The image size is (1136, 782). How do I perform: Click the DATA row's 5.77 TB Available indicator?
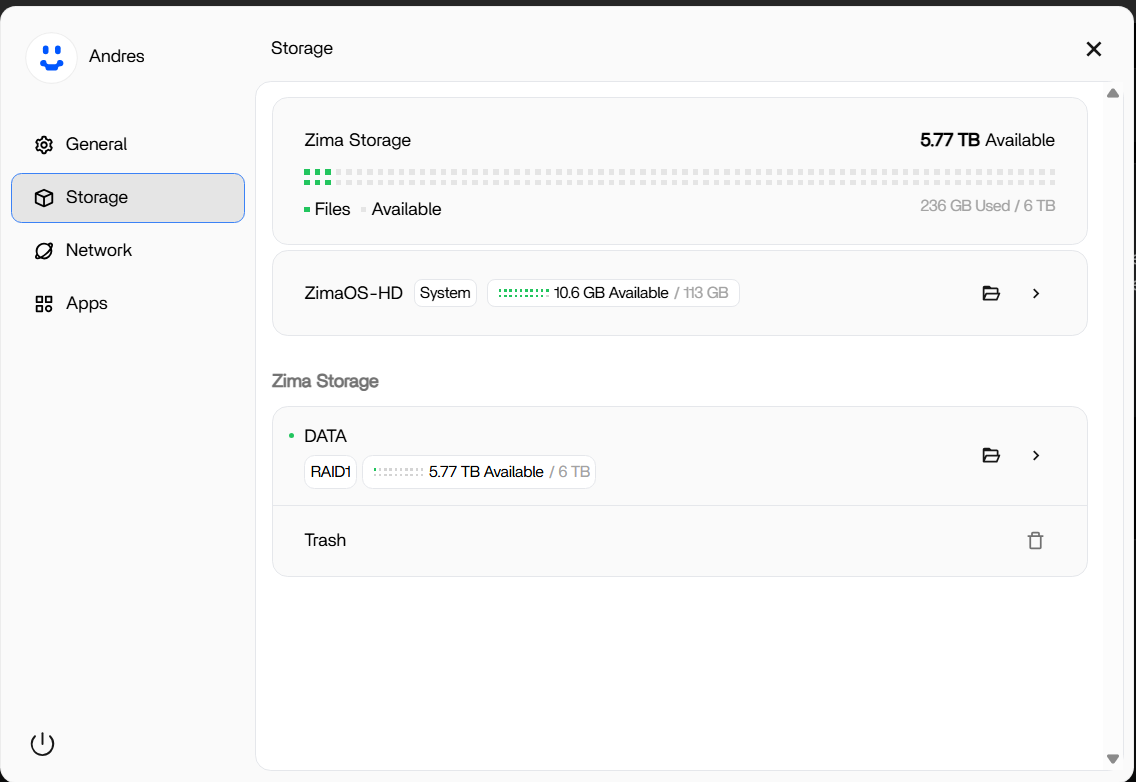pos(479,472)
